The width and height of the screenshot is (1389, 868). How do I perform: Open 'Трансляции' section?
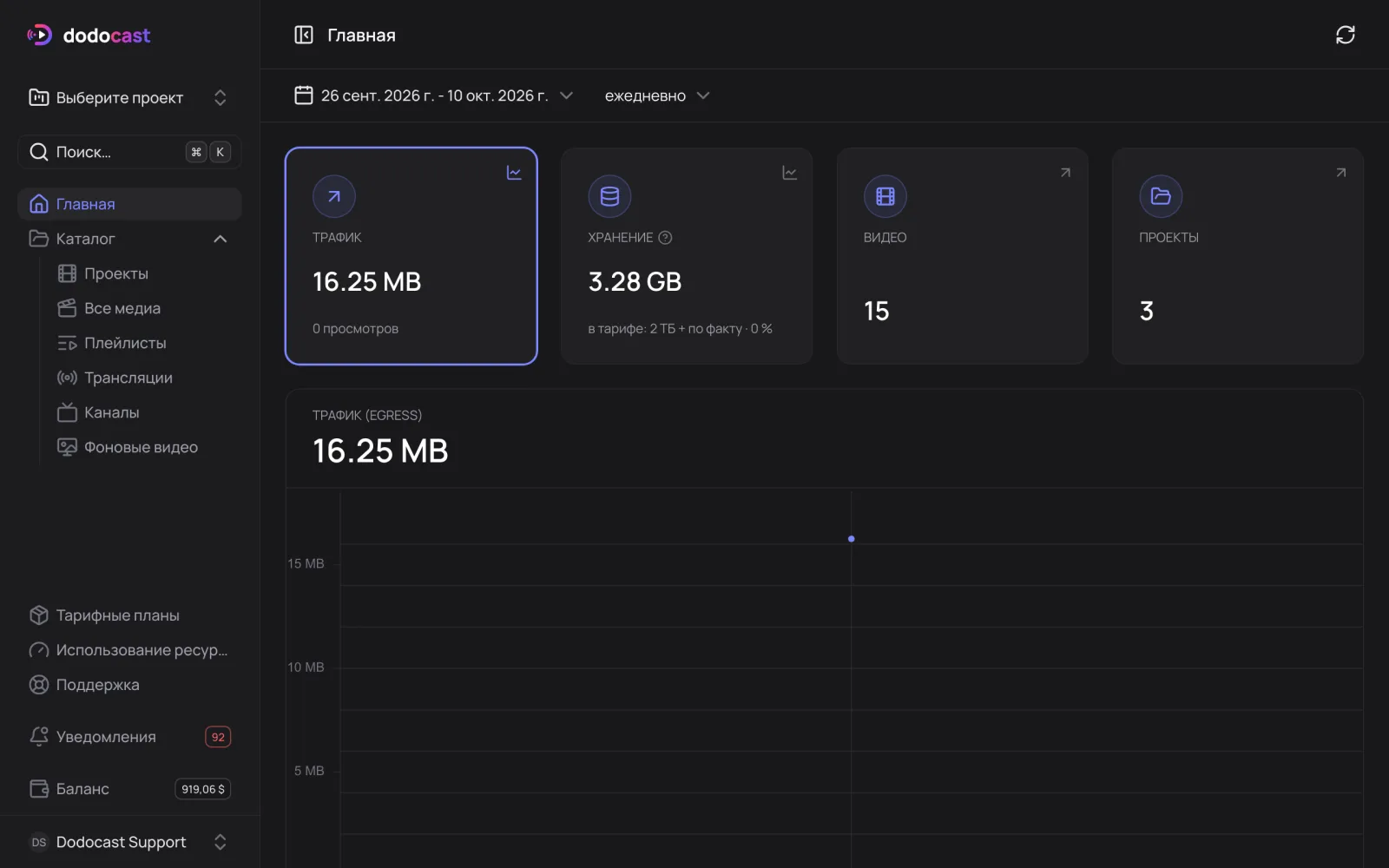pos(115,378)
